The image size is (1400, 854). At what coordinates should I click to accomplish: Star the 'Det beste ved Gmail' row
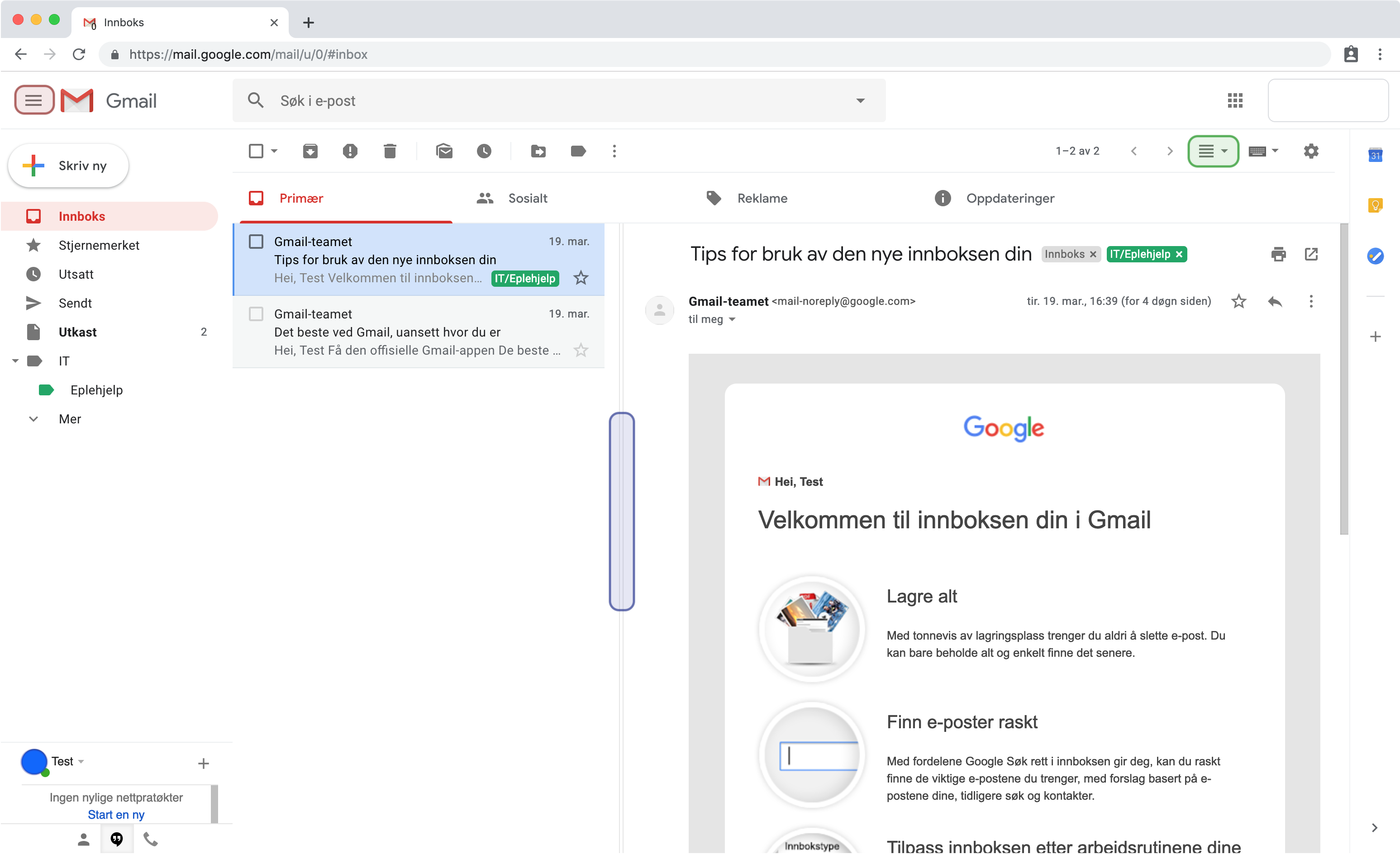click(581, 351)
